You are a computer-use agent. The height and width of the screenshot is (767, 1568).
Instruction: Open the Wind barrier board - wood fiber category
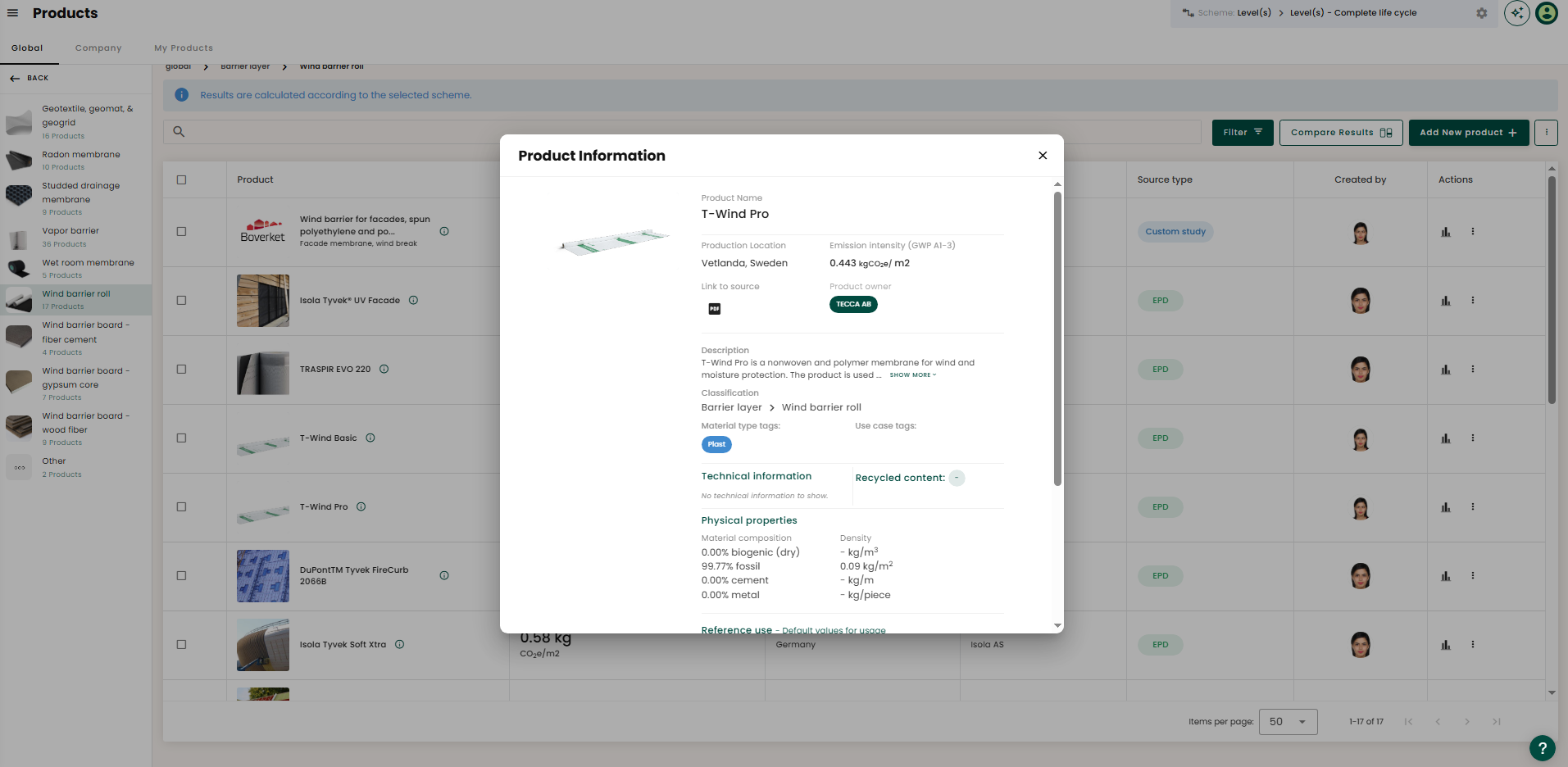[76, 429]
